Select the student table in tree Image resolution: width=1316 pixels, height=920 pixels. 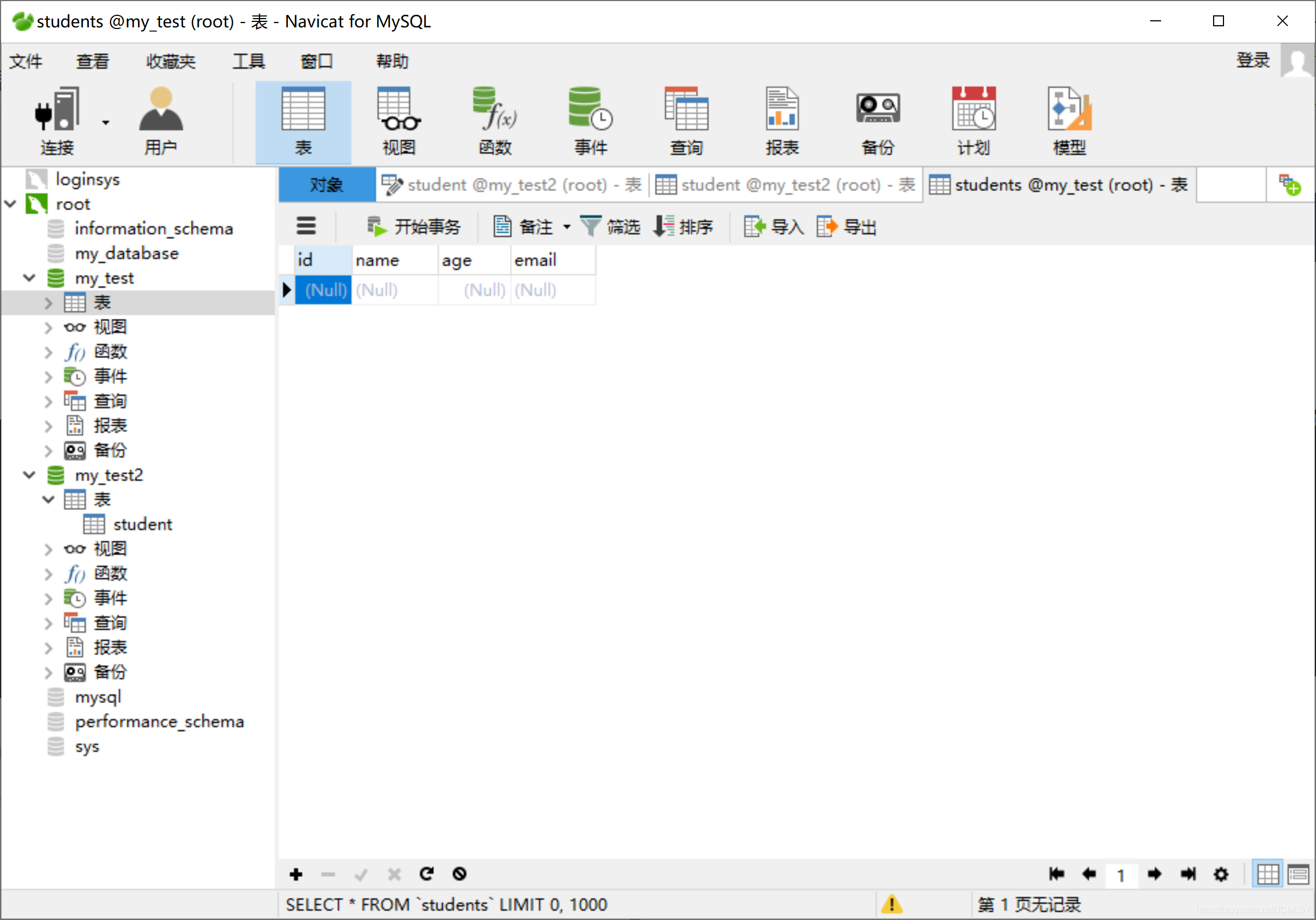[x=142, y=524]
